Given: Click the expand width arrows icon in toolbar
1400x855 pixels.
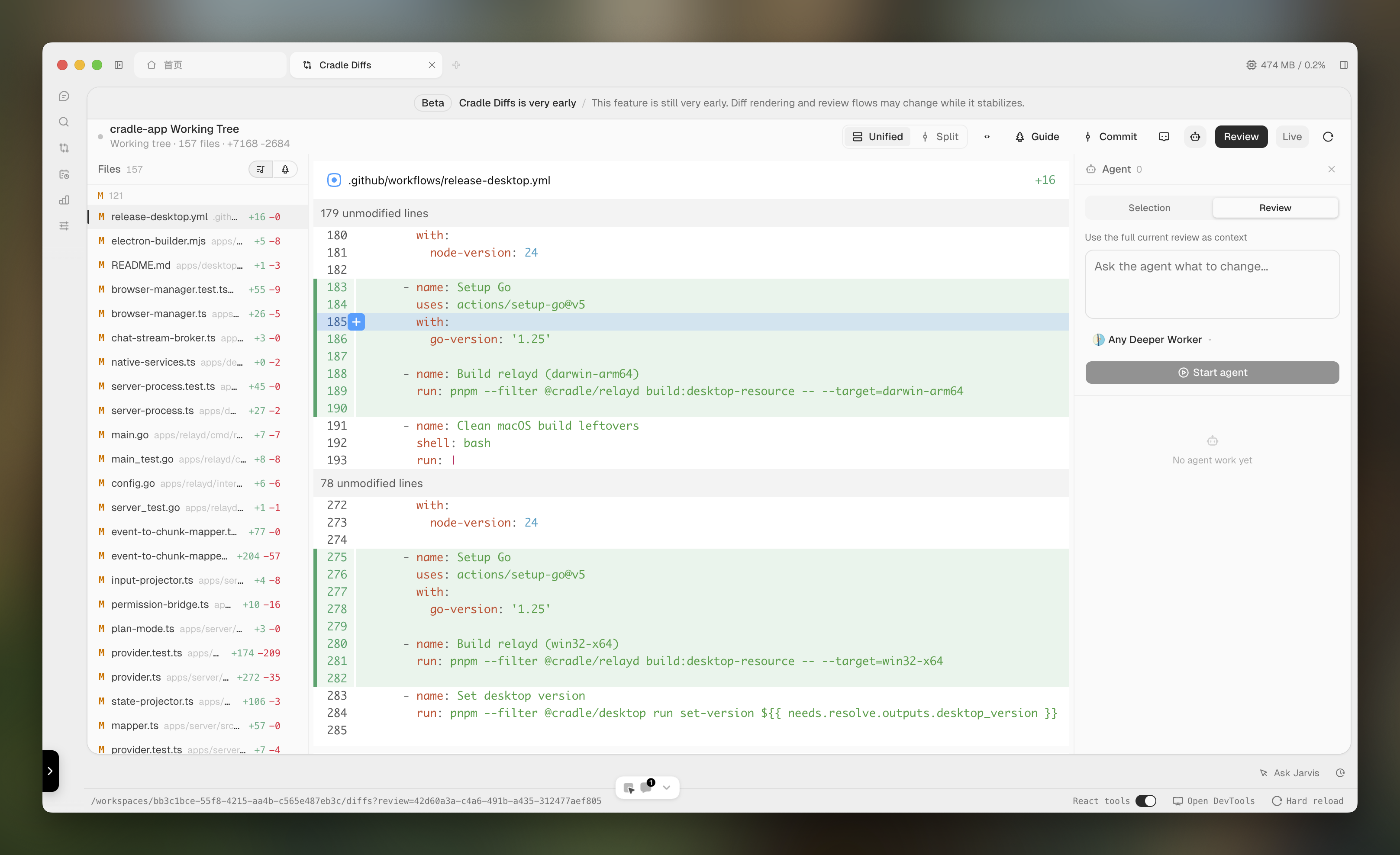Looking at the screenshot, I should pyautogui.click(x=987, y=137).
